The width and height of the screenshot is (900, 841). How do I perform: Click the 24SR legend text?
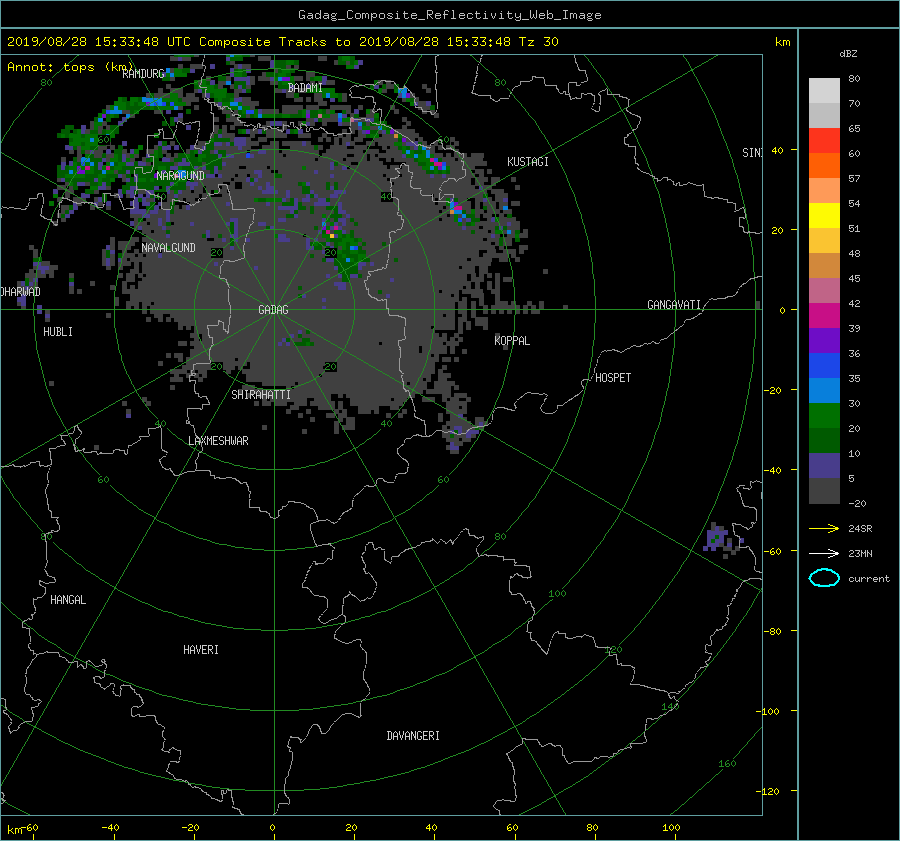coord(860,529)
